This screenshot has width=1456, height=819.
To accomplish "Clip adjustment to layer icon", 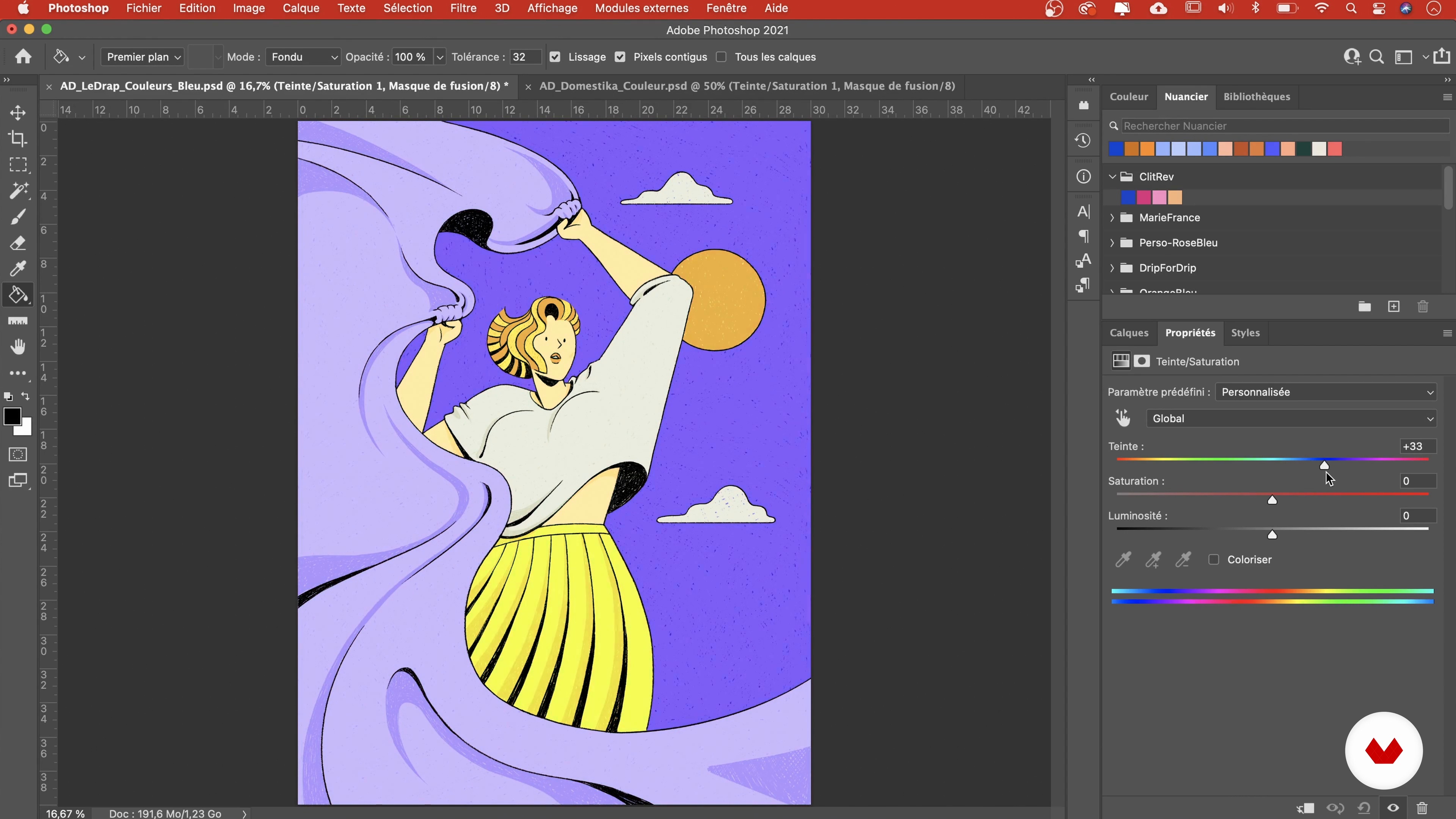I will 1305,808.
